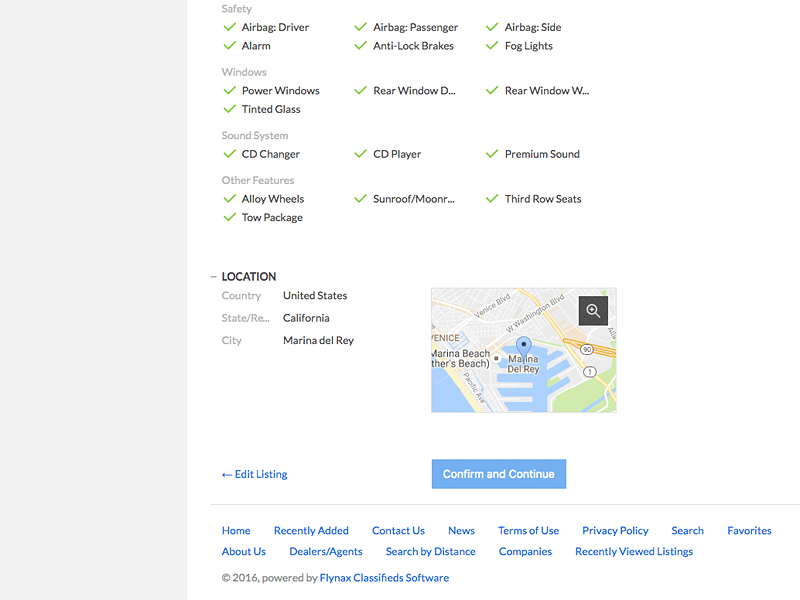Image resolution: width=800 pixels, height=600 pixels.
Task: Click the checkmark beside Airbag: Driver
Action: [230, 27]
